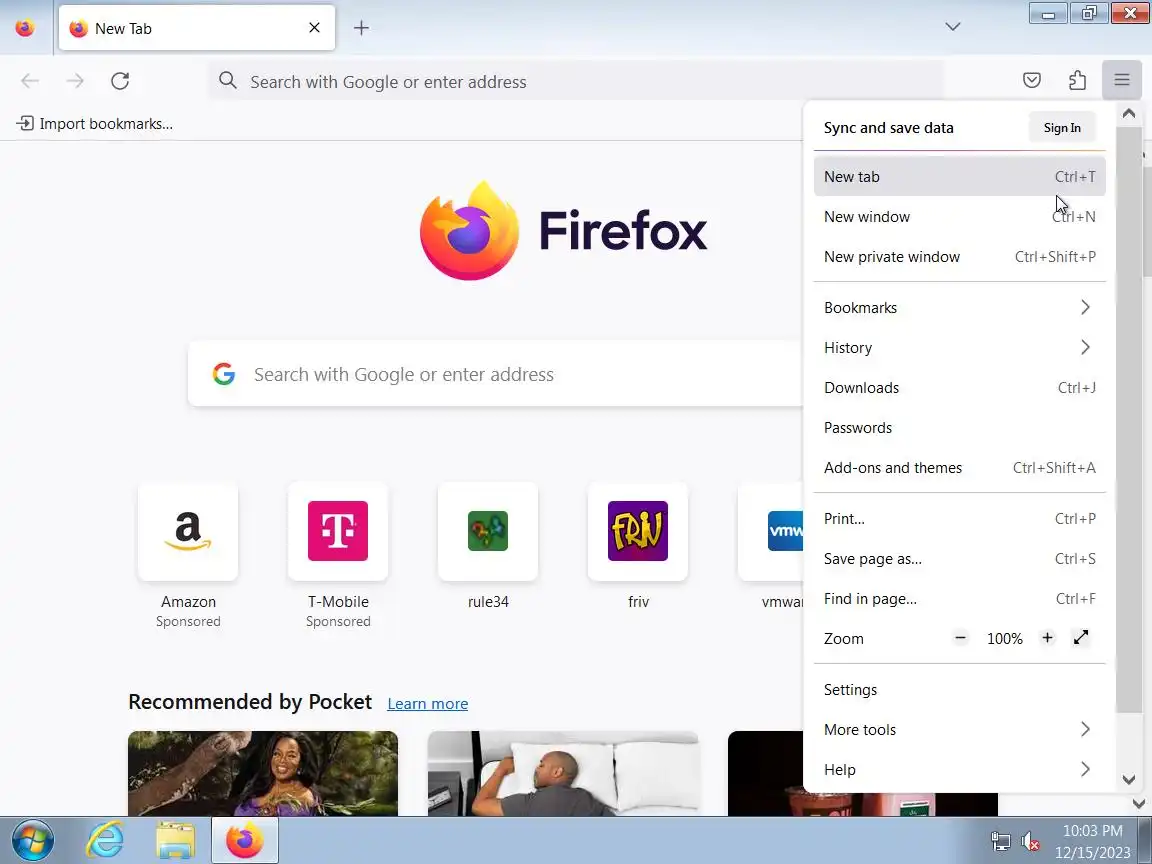Close the New Tab tab
The image size is (1152, 864).
pos(314,28)
